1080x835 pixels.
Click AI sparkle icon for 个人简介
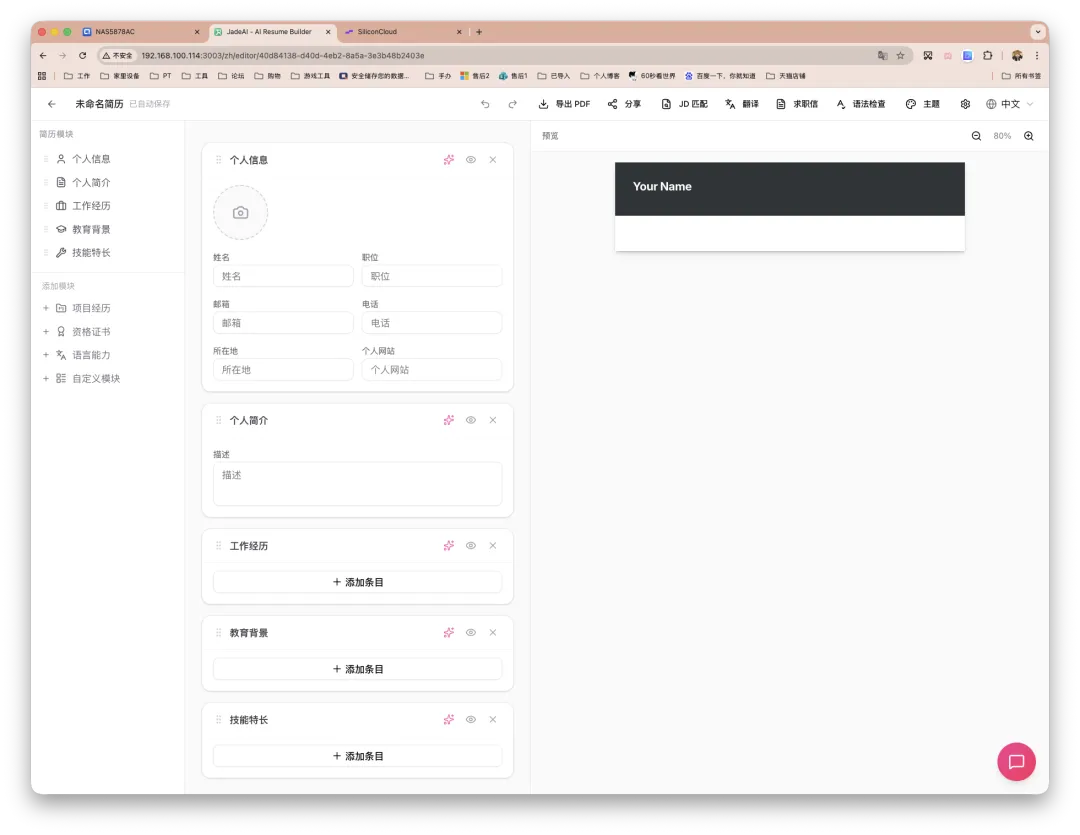[x=448, y=420]
